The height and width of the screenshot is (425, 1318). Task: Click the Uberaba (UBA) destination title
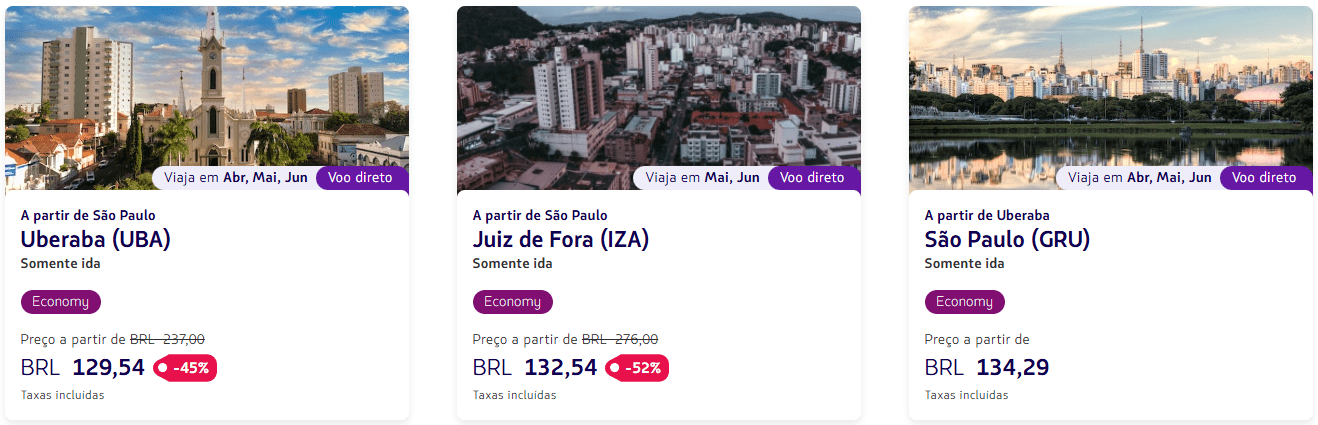(x=95, y=240)
